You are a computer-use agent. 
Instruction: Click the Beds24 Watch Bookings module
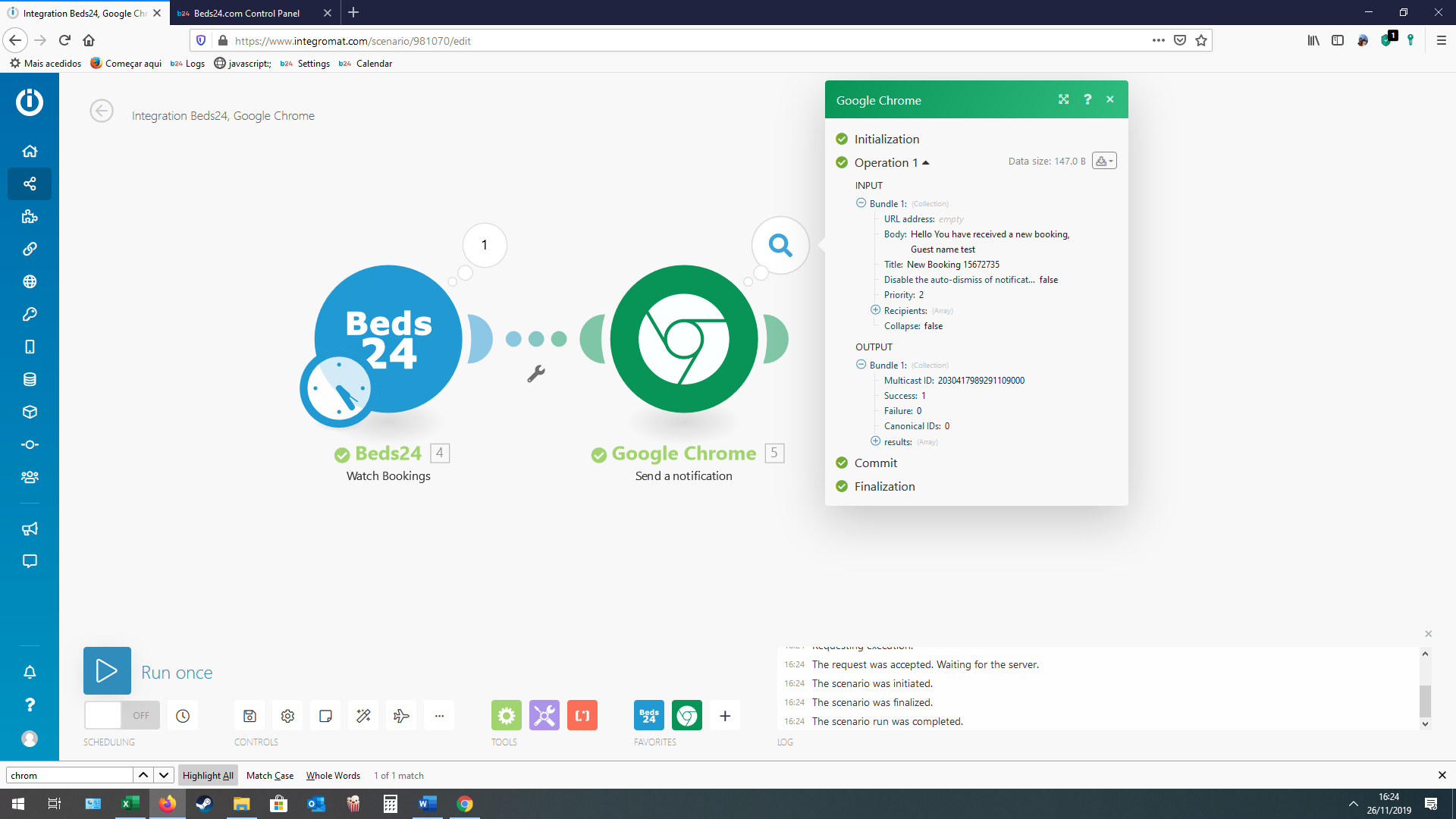coord(388,339)
